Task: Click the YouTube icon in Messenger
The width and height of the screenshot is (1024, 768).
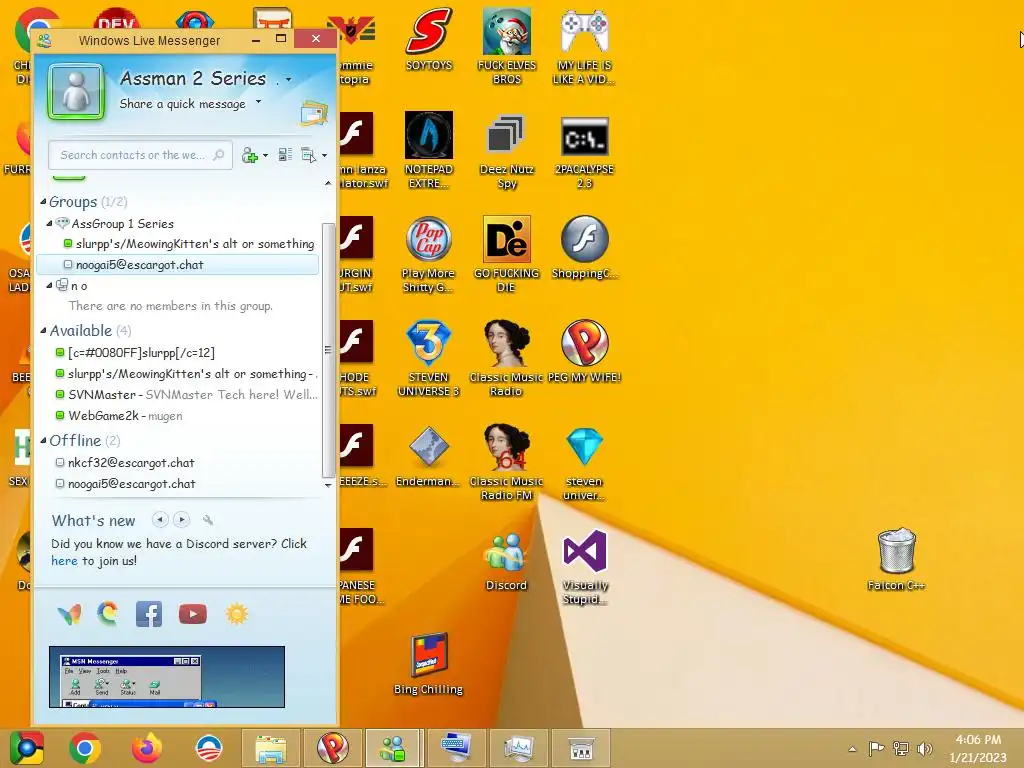Action: [192, 614]
